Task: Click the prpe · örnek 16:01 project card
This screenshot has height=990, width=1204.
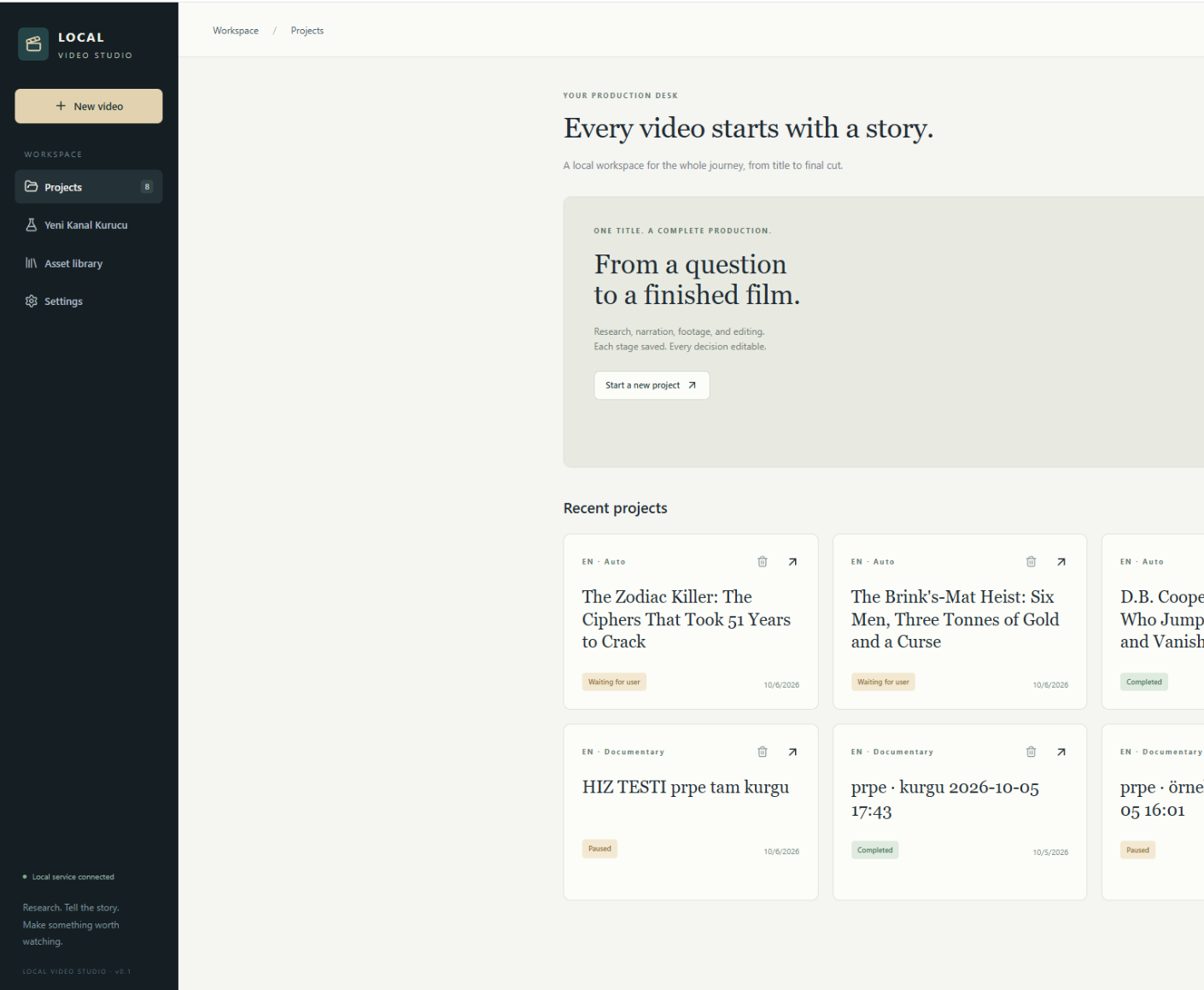Action: click(x=1153, y=812)
